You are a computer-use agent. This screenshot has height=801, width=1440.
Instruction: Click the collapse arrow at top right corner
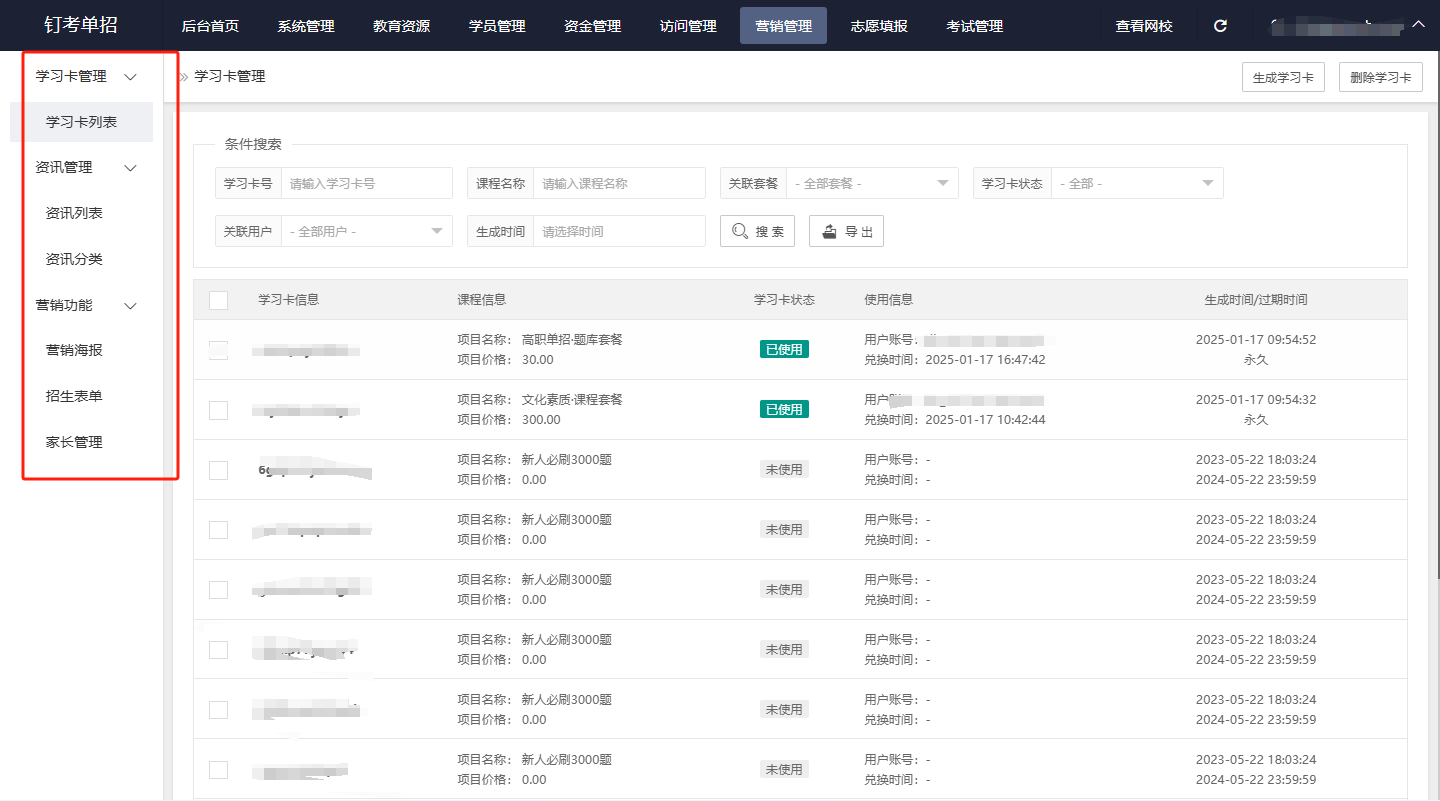point(1419,25)
